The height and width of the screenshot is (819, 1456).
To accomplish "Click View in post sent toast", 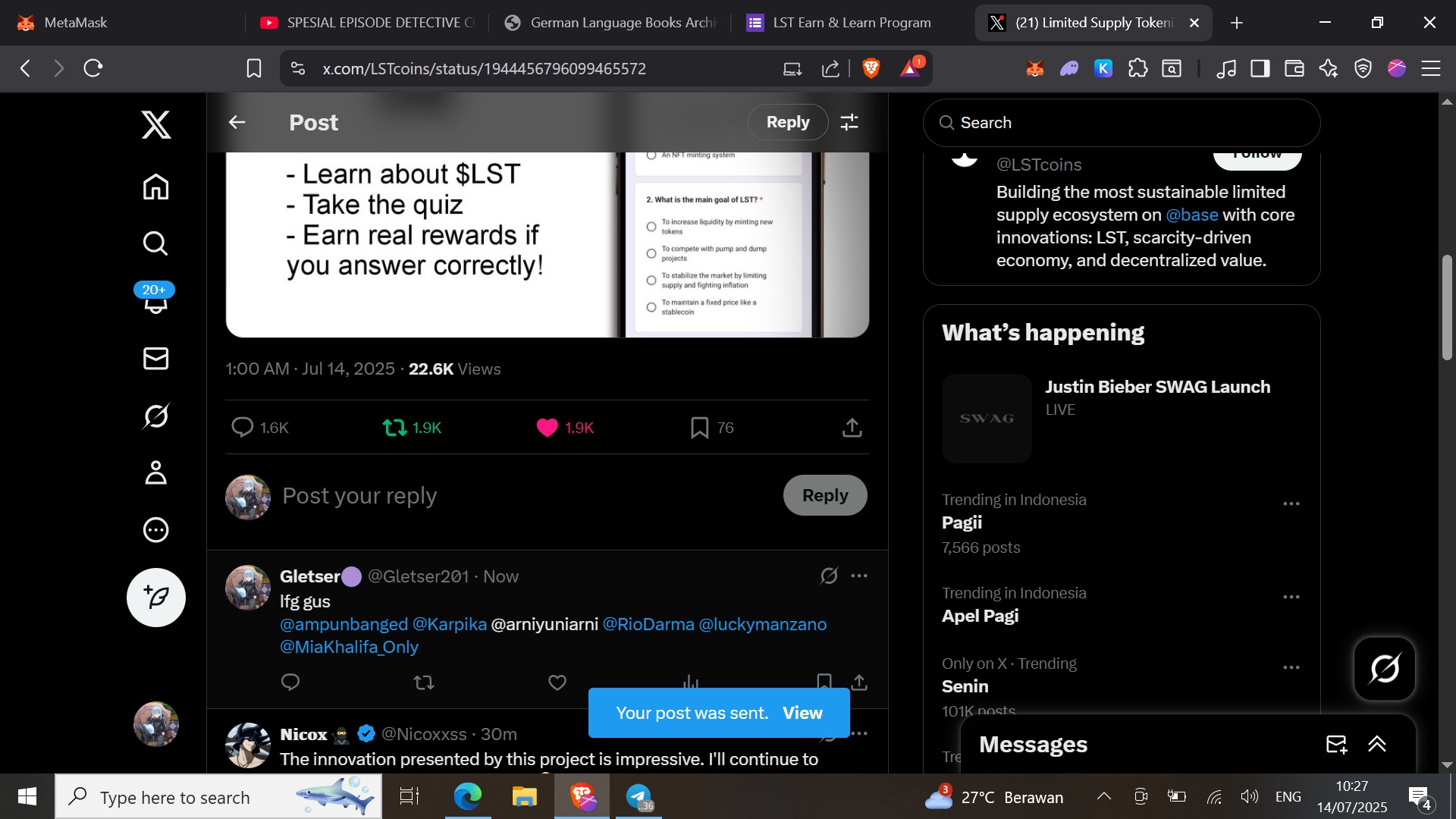I will point(802,713).
